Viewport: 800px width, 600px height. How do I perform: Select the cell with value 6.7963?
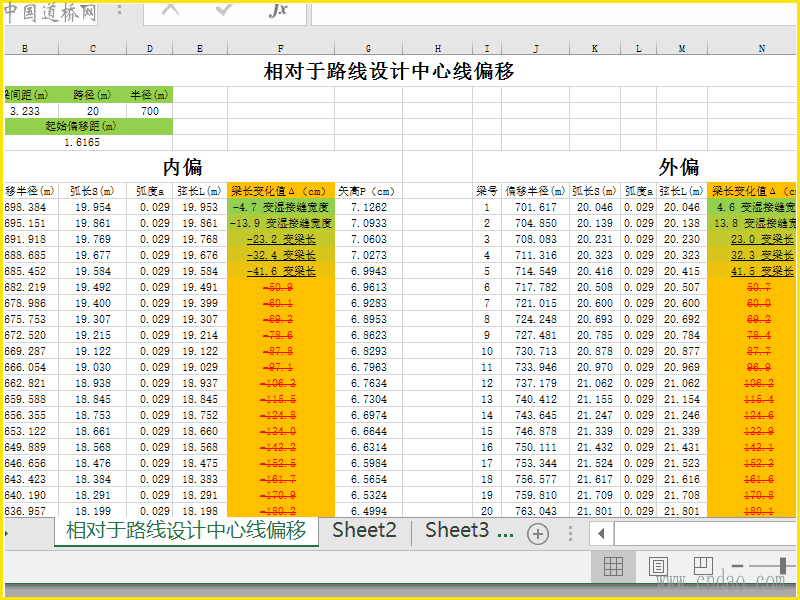[368, 367]
